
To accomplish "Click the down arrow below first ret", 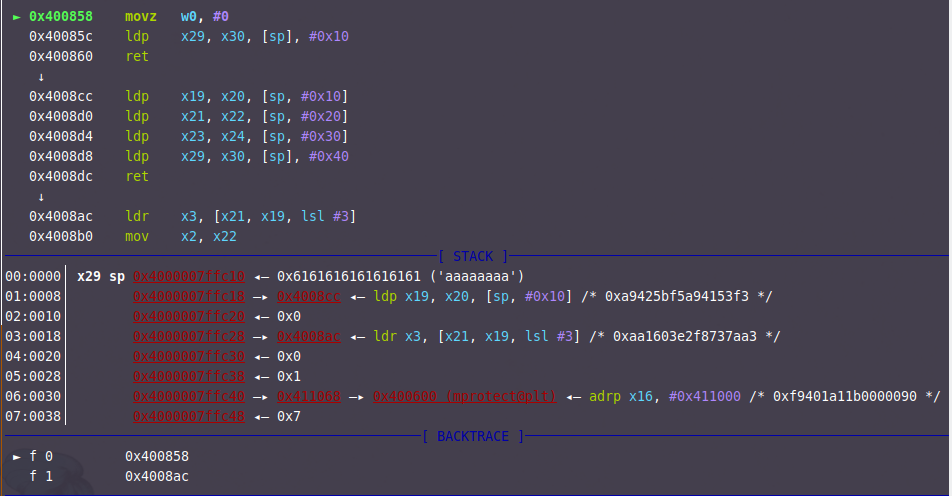I will 40,77.
